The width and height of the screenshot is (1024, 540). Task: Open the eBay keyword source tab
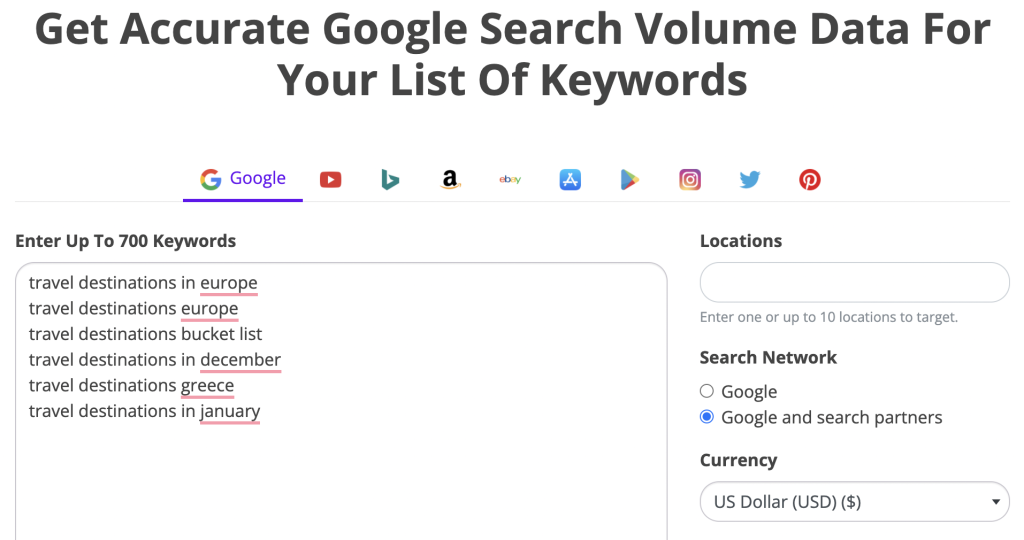(510, 180)
